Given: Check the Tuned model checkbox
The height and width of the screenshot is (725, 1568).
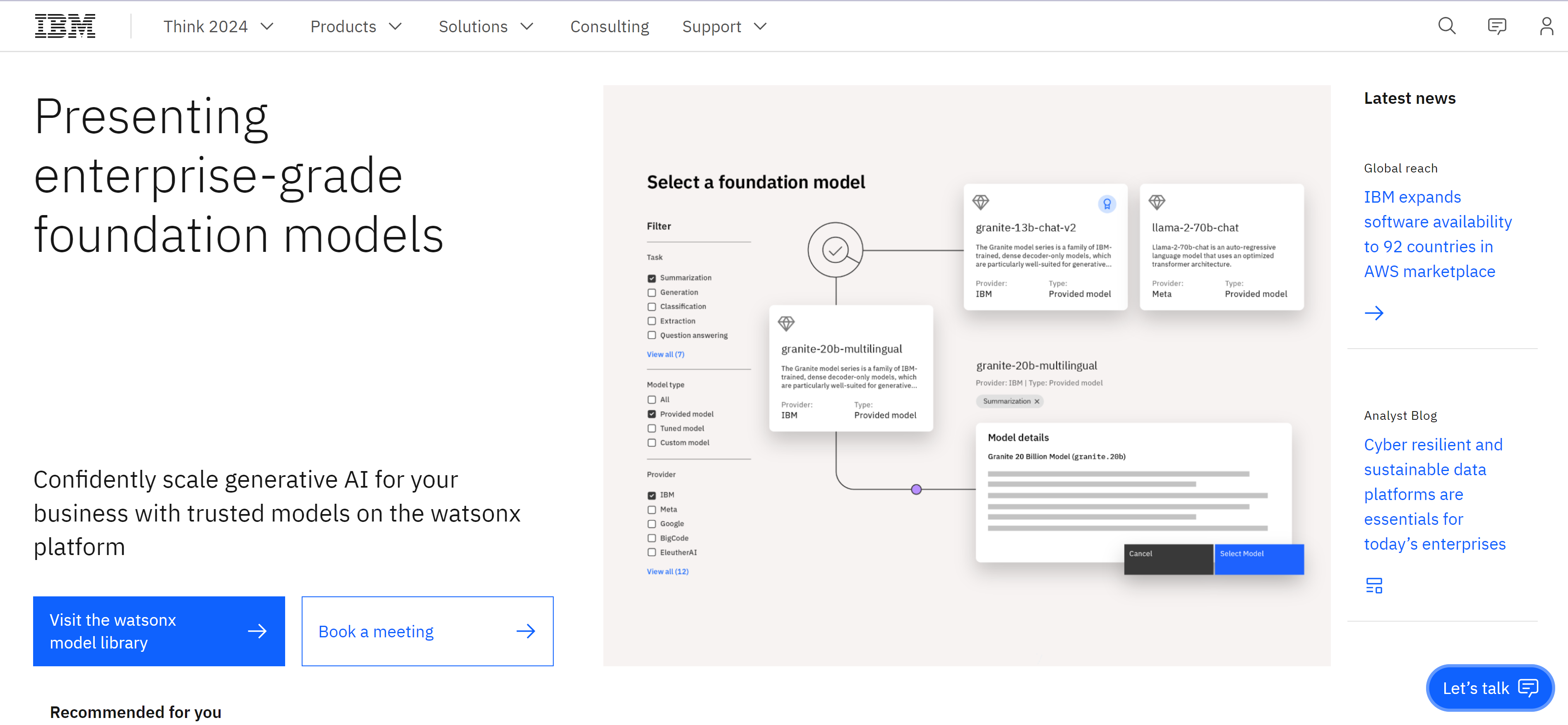Looking at the screenshot, I should (651, 428).
